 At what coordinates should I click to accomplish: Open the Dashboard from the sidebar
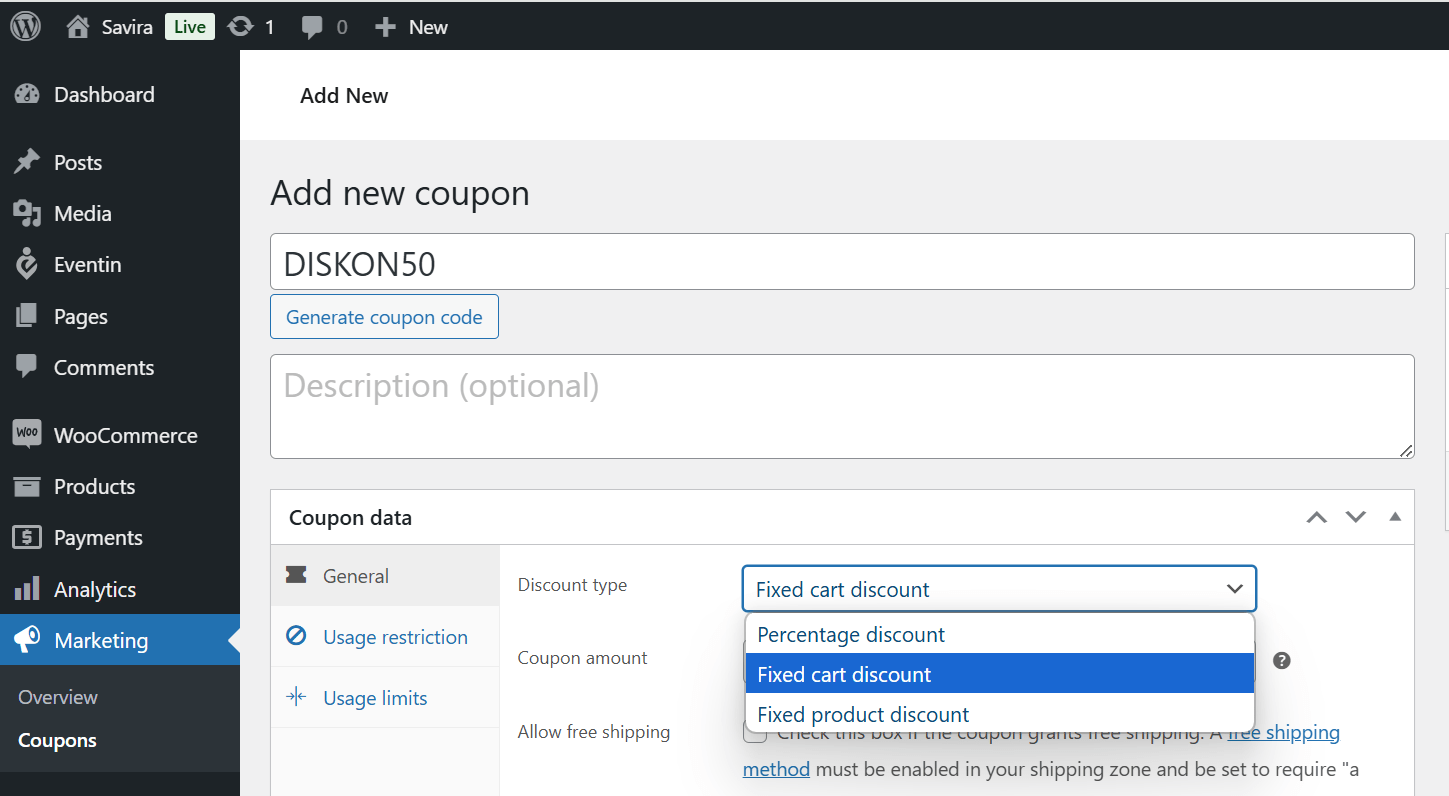(x=103, y=95)
